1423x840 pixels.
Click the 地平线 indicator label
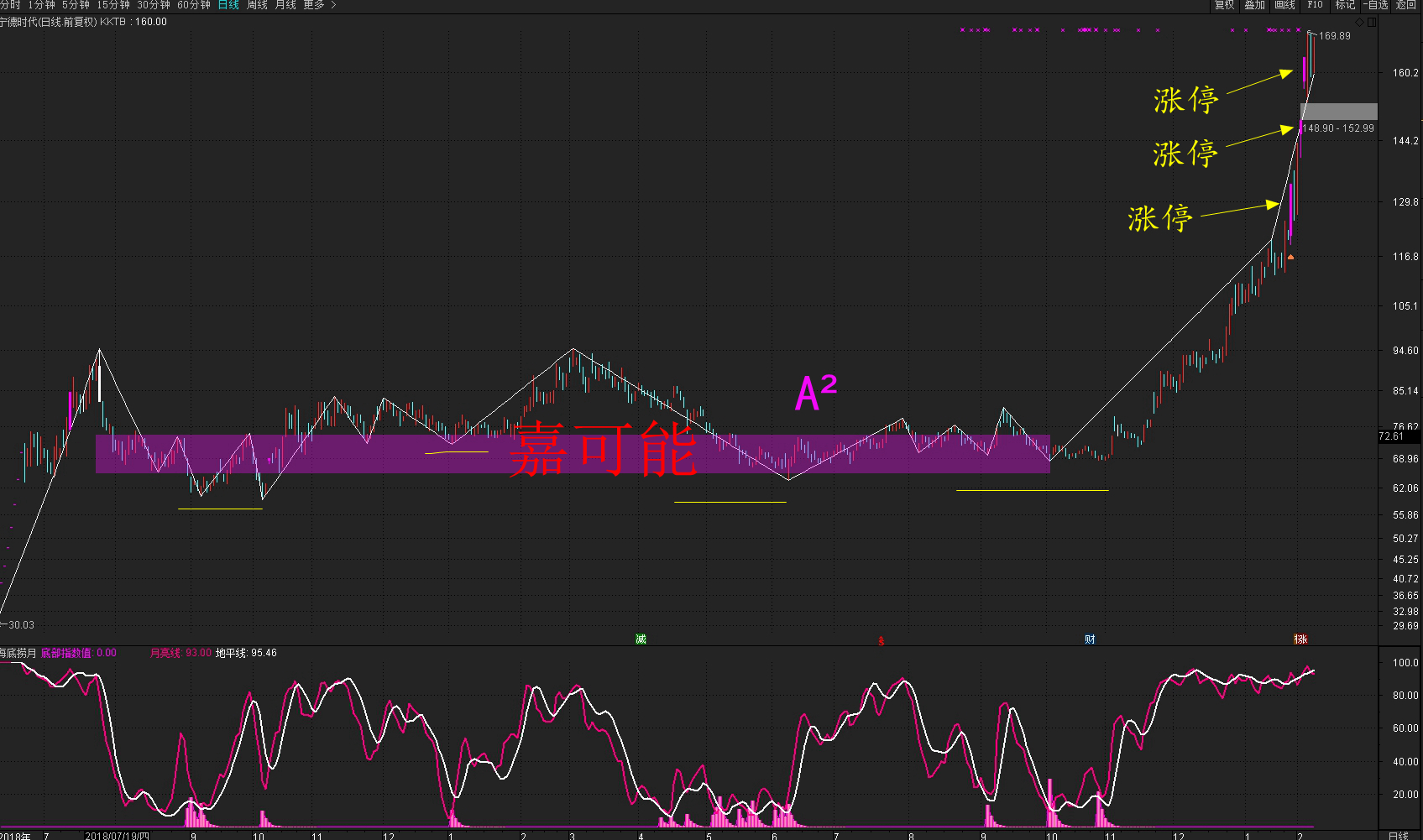tap(232, 653)
